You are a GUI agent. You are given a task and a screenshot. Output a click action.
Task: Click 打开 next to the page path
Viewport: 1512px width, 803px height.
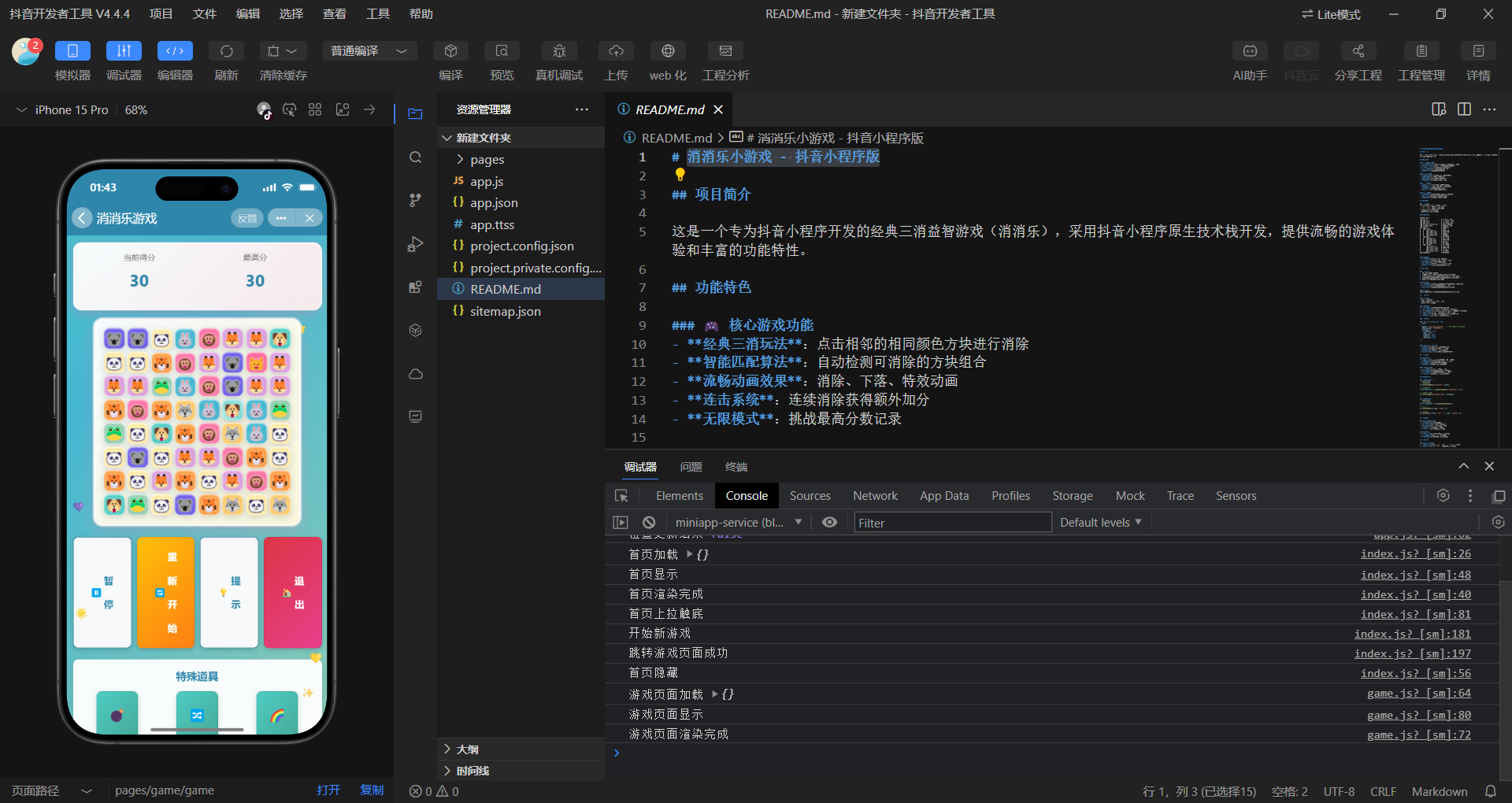point(328,790)
